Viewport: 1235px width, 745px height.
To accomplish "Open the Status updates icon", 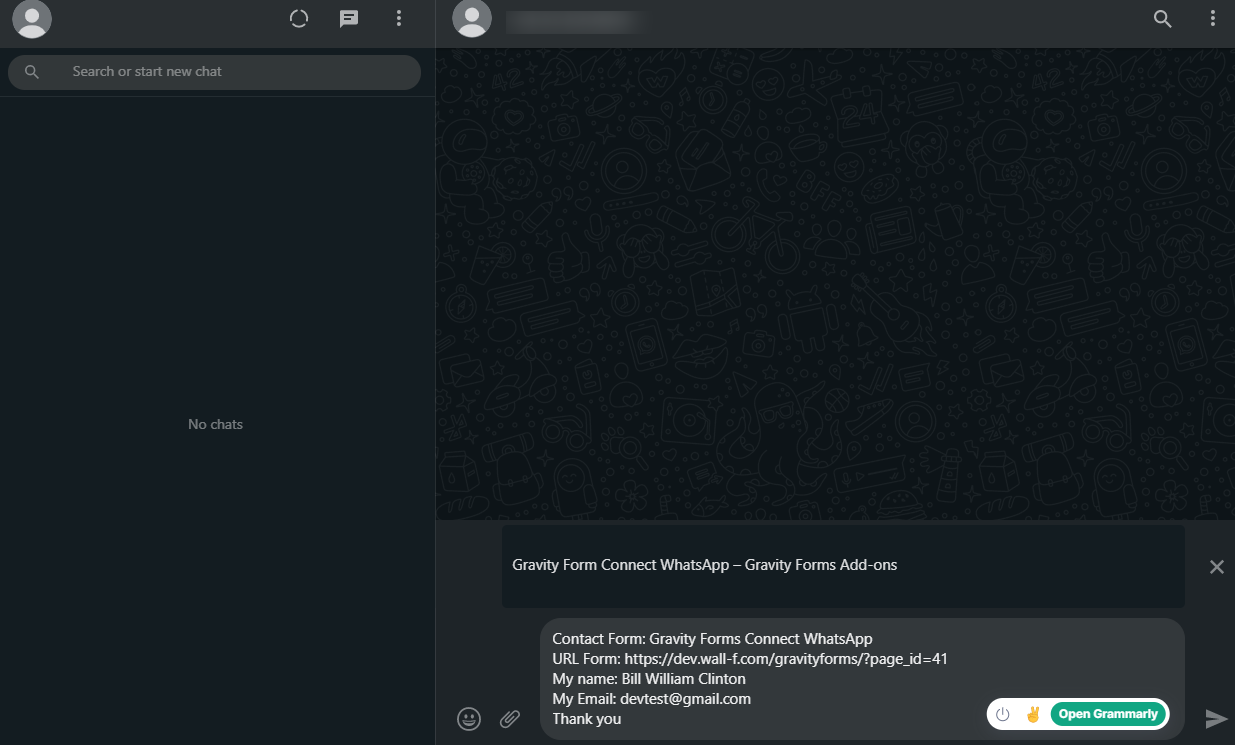I will click(x=298, y=19).
